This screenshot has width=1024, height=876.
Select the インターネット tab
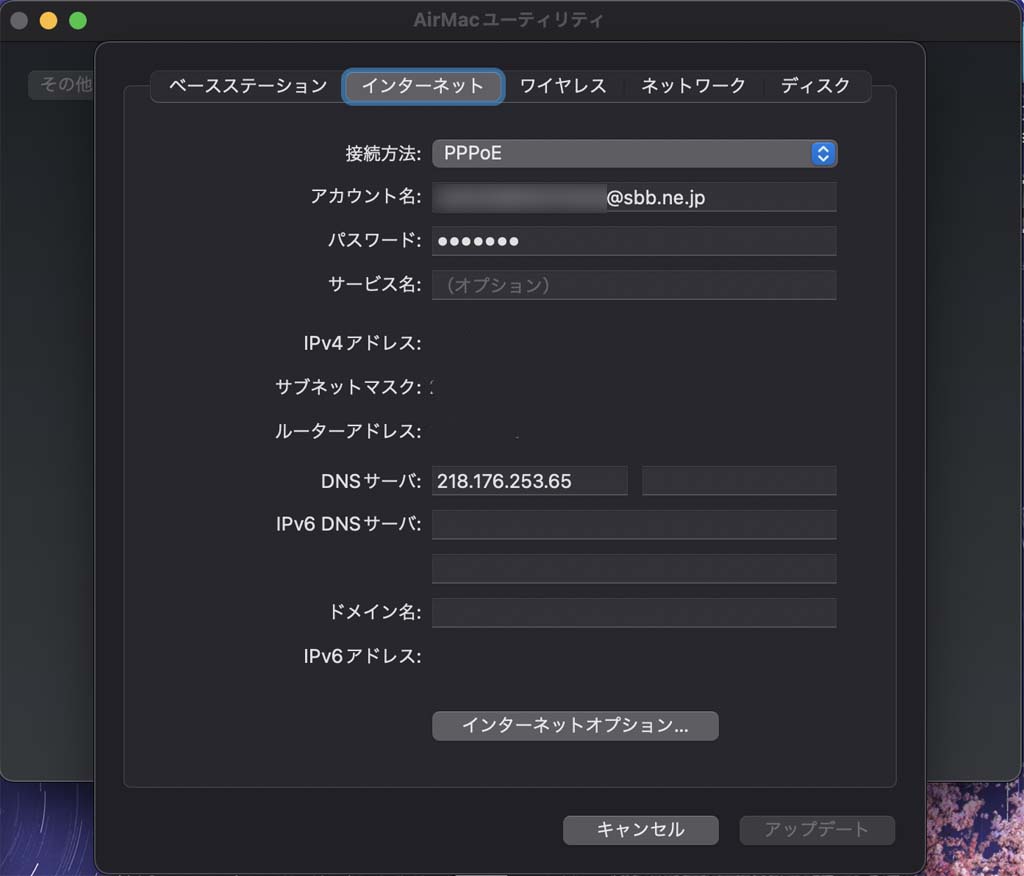pyautogui.click(x=422, y=86)
